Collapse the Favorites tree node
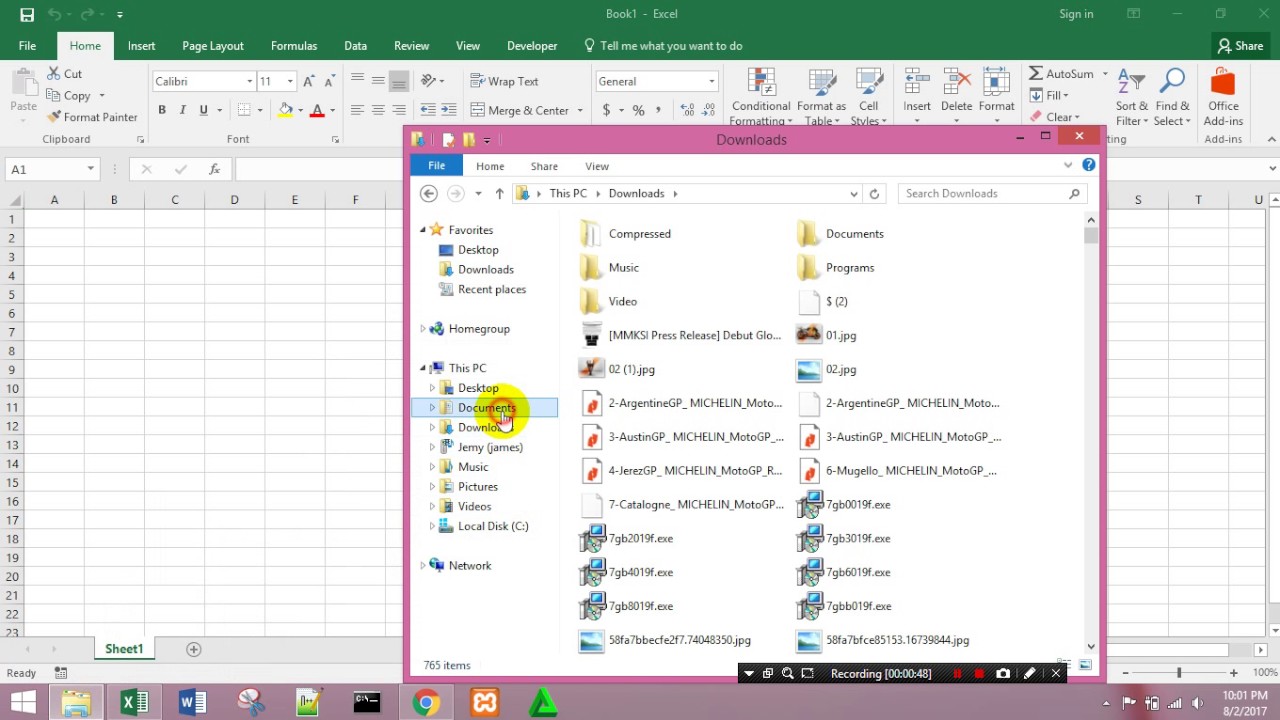The width and height of the screenshot is (1280, 720). [x=423, y=230]
